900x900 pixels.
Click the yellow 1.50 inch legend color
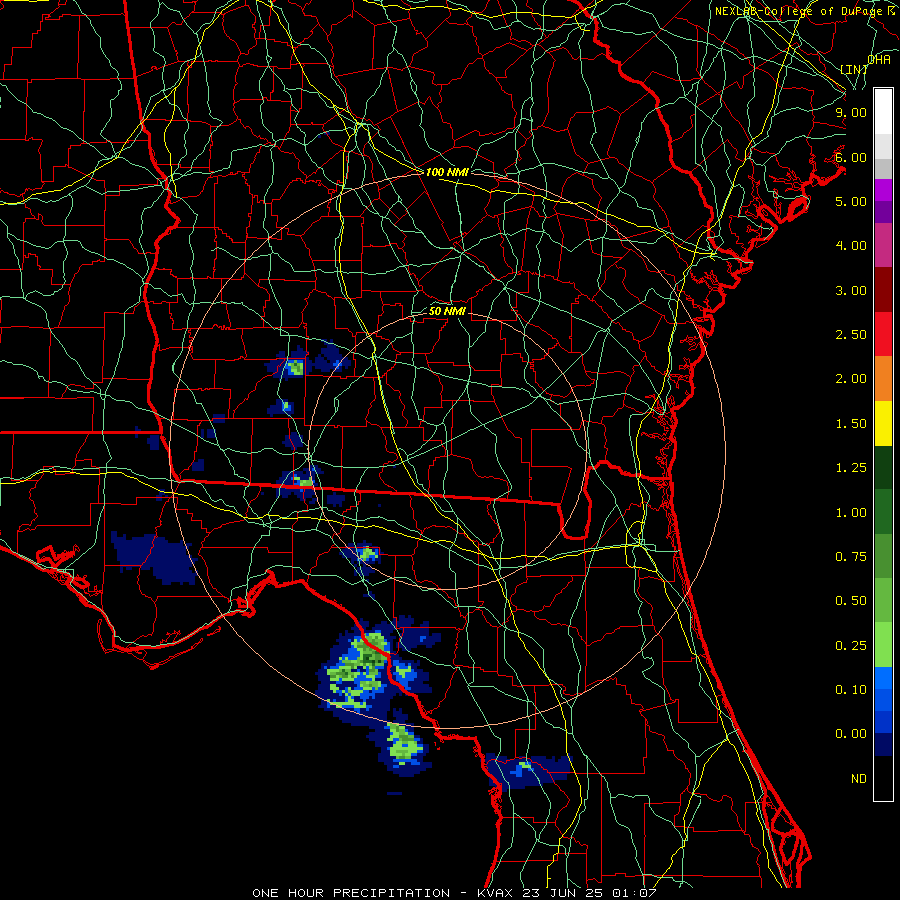click(883, 423)
